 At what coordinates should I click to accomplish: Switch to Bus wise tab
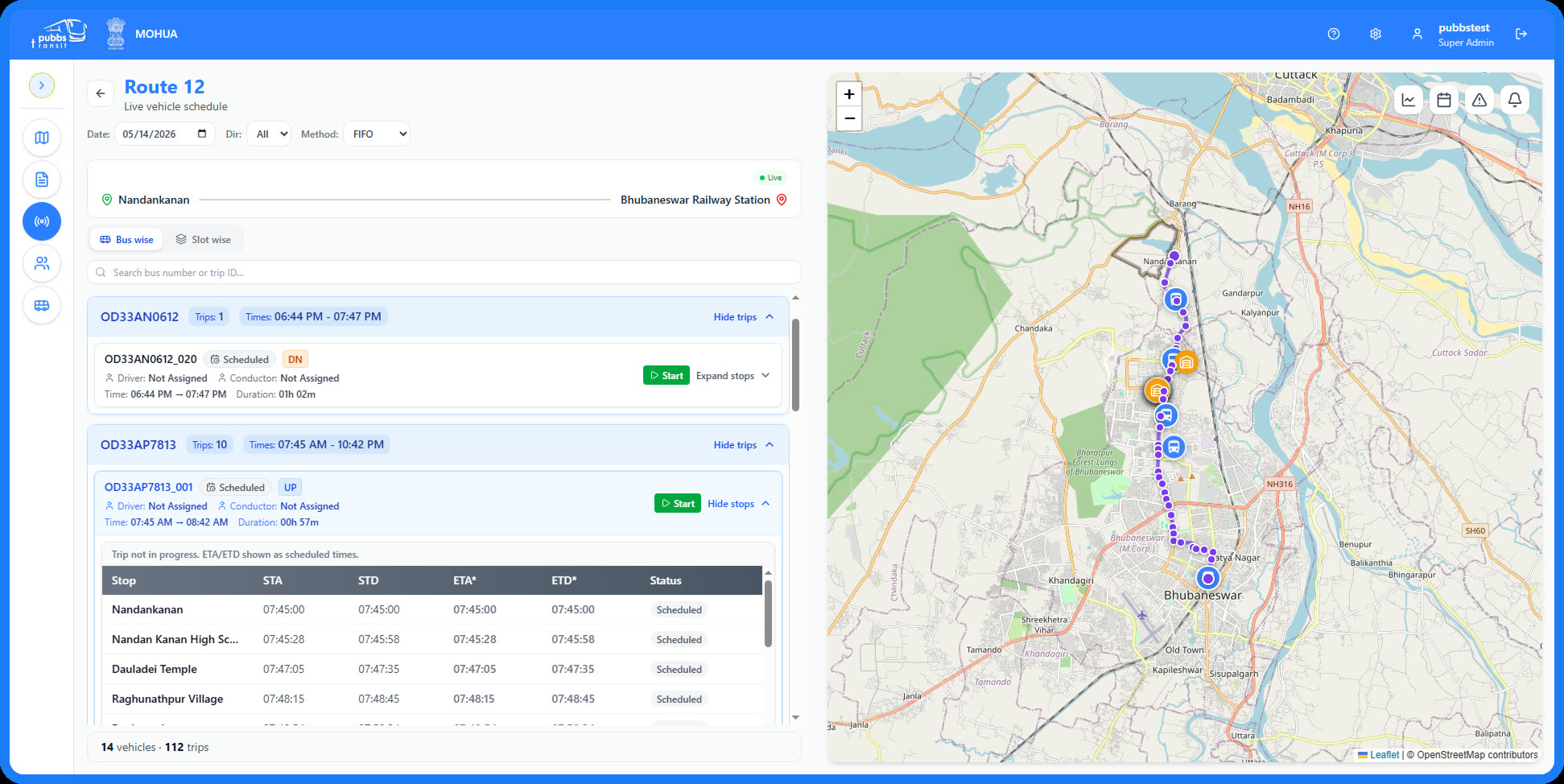126,239
